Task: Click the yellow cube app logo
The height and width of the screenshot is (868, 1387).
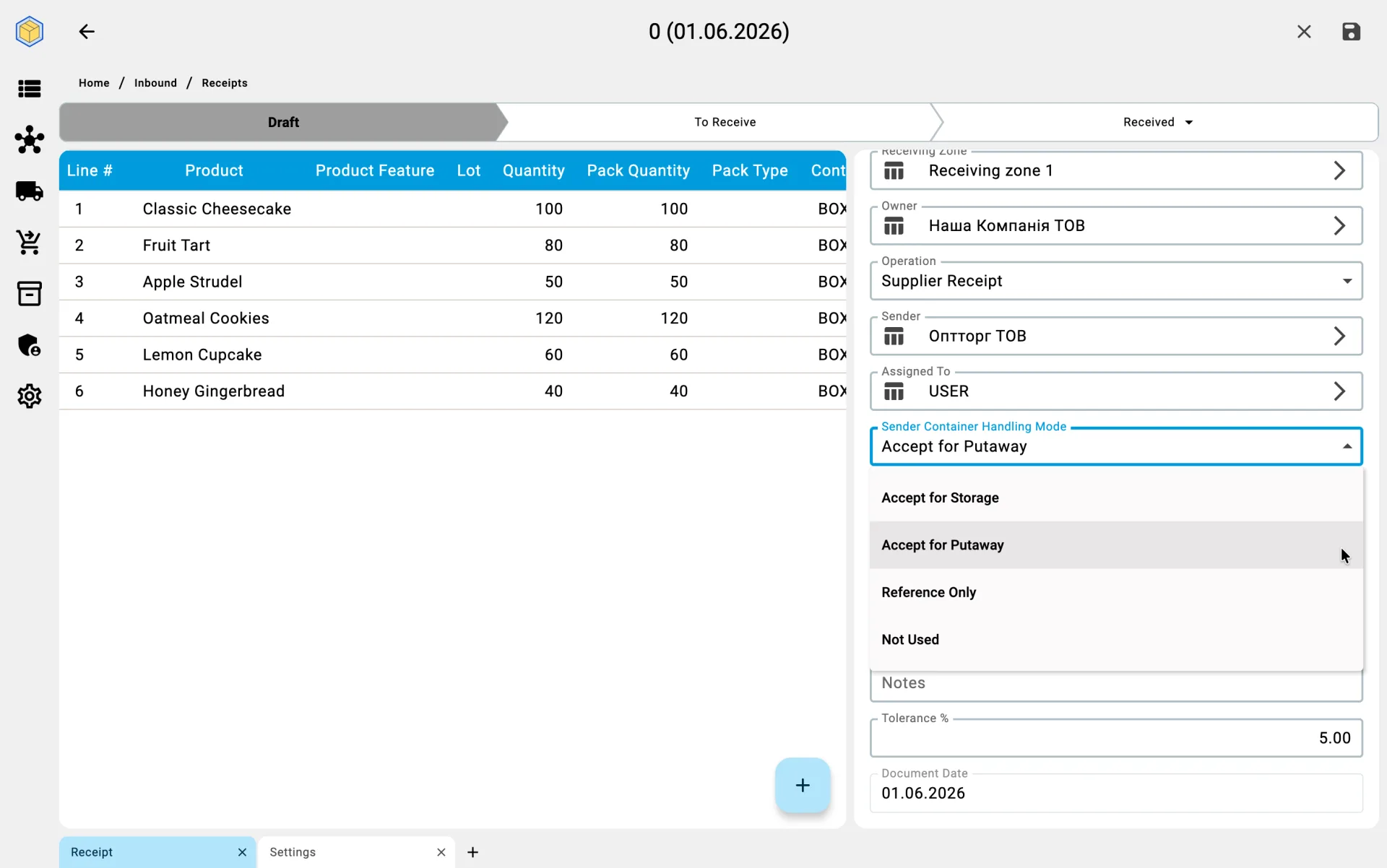Action: 30,32
